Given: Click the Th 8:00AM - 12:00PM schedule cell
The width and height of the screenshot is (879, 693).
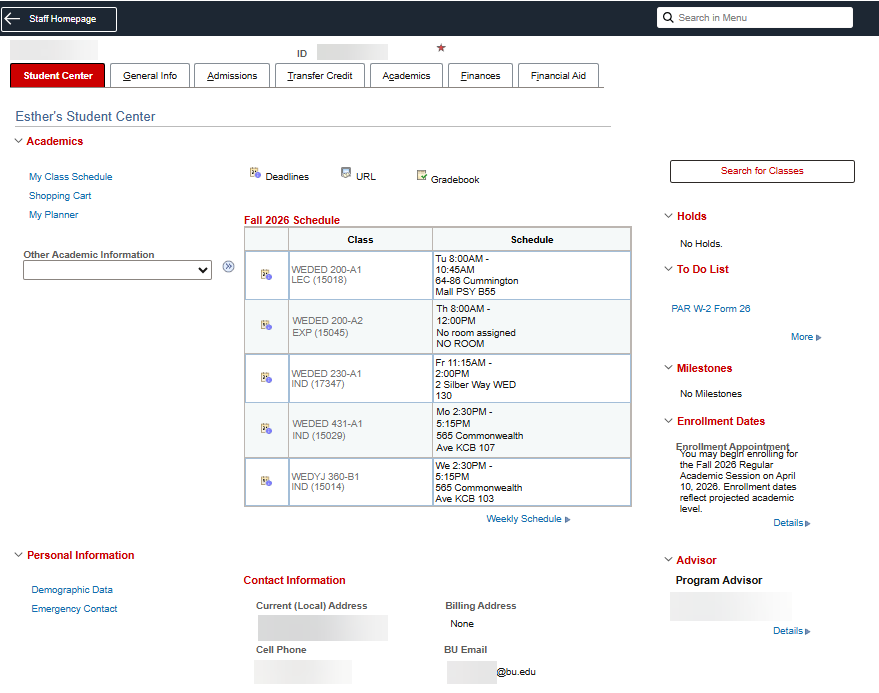Looking at the screenshot, I should pyautogui.click(x=532, y=326).
